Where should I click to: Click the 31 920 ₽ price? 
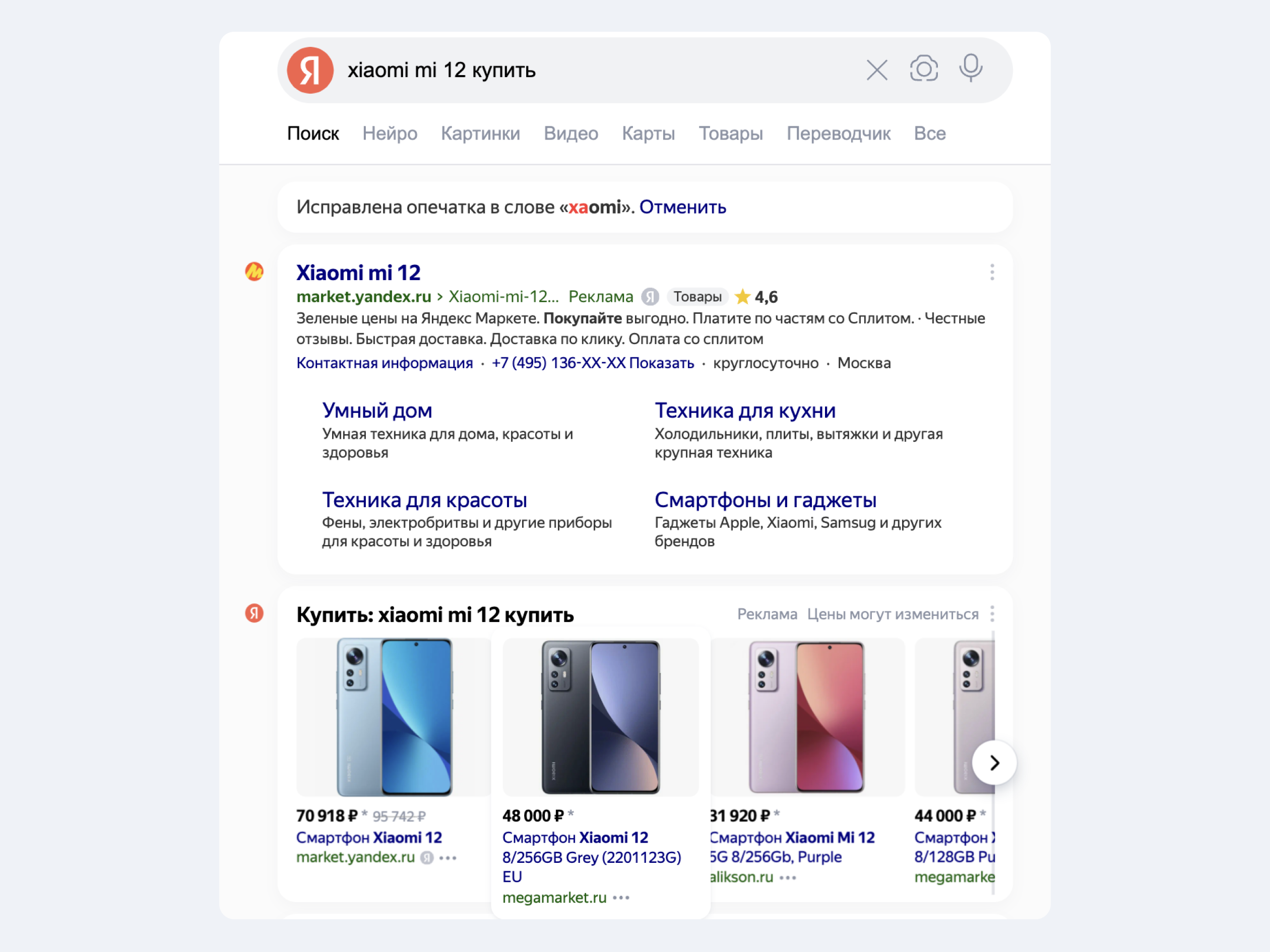(x=739, y=815)
